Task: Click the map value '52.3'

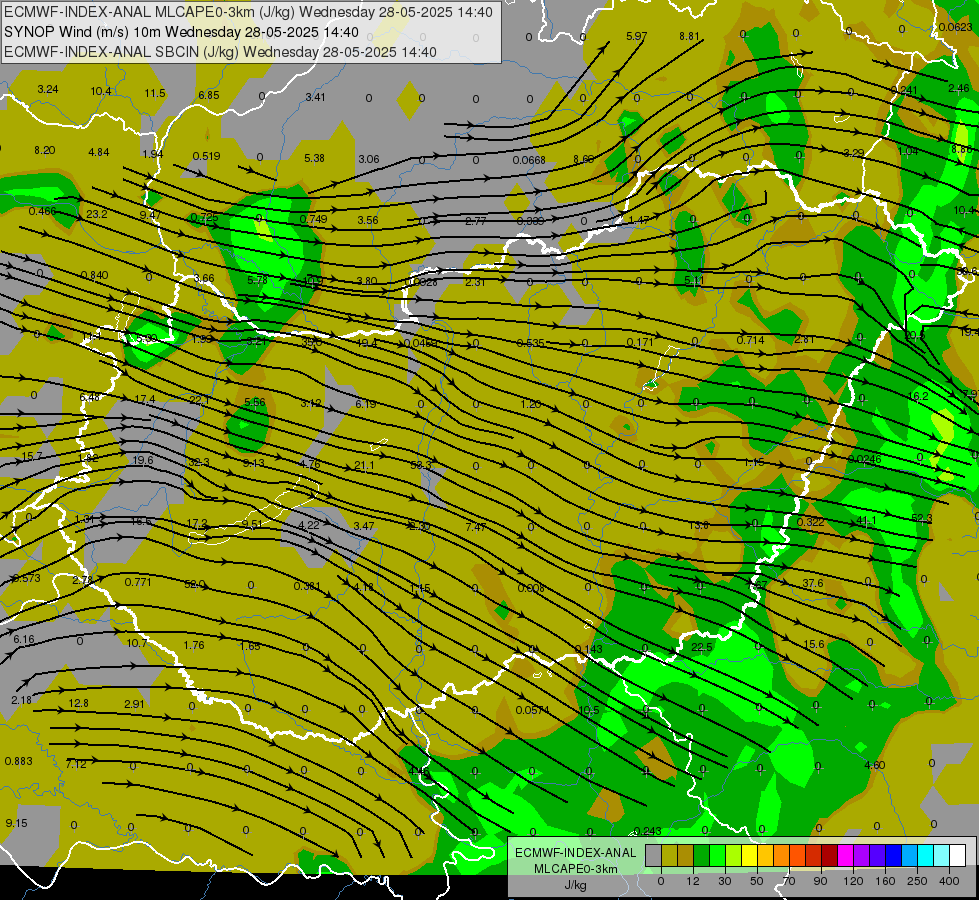Action: point(922,518)
